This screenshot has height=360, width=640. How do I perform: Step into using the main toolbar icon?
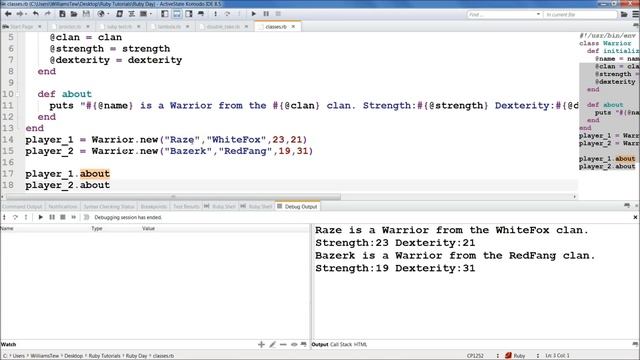point(216,14)
